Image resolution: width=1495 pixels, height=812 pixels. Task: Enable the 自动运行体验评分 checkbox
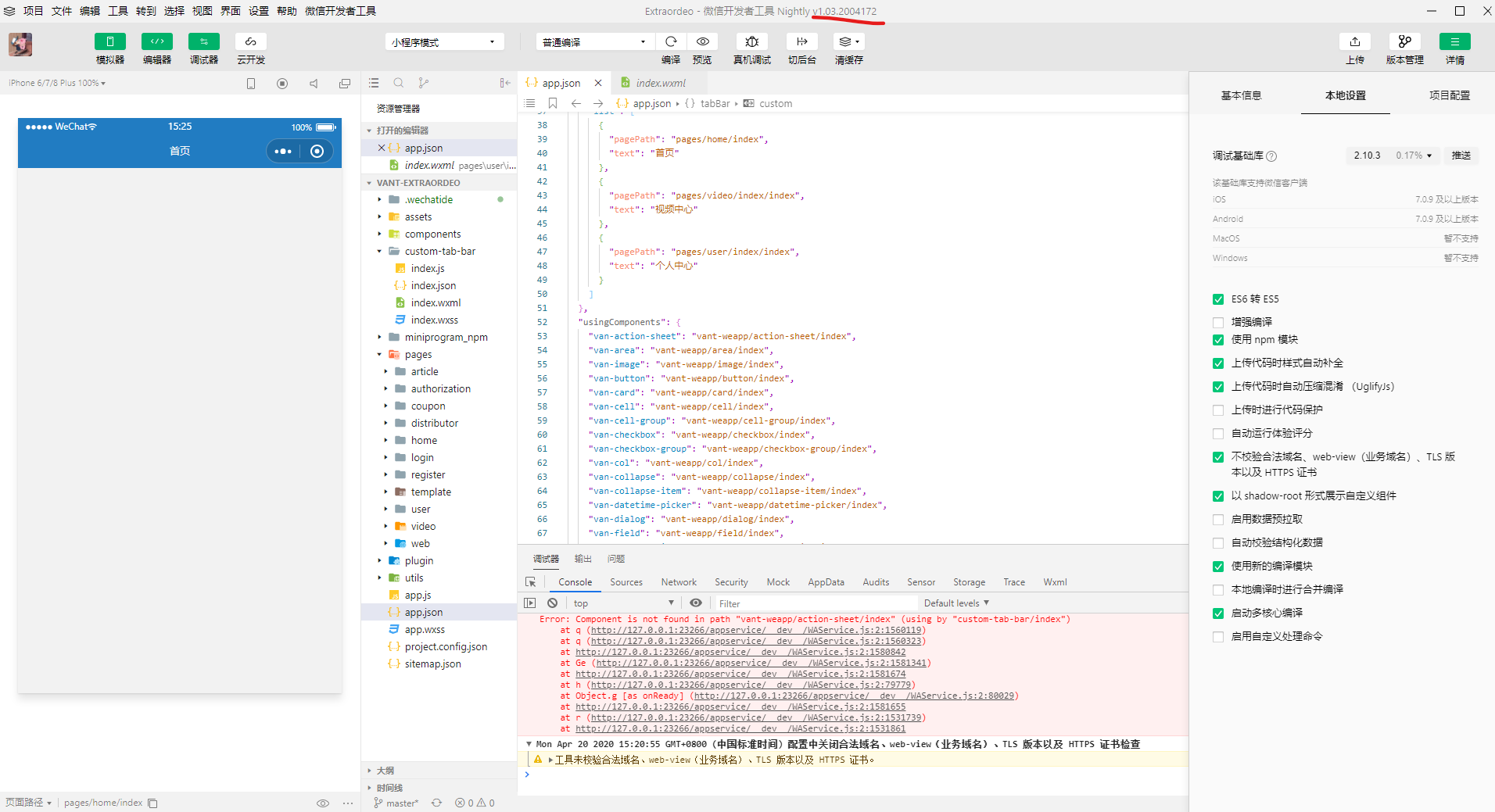[1218, 434]
